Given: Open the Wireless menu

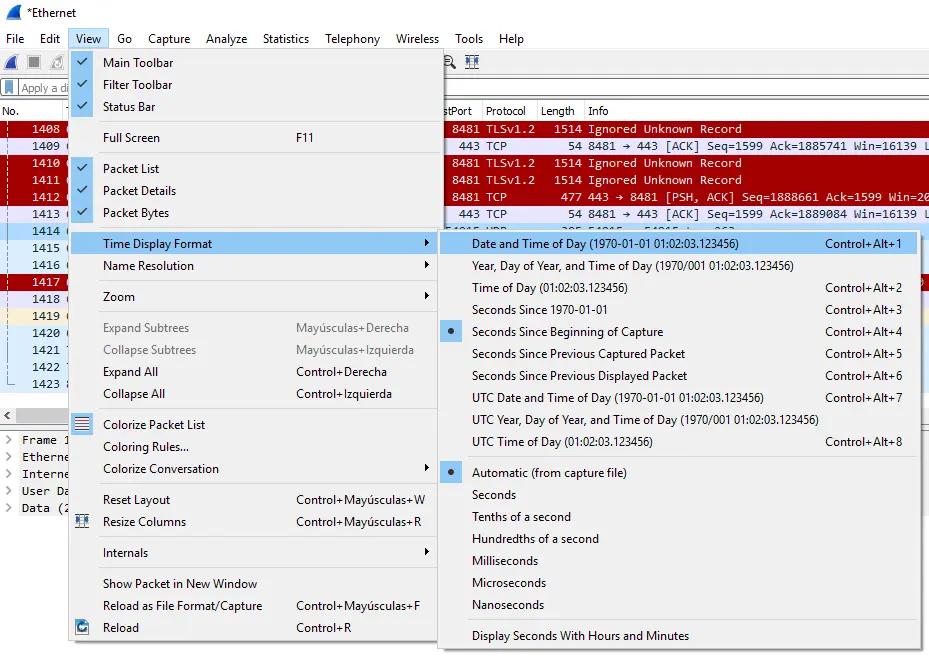Looking at the screenshot, I should (417, 39).
